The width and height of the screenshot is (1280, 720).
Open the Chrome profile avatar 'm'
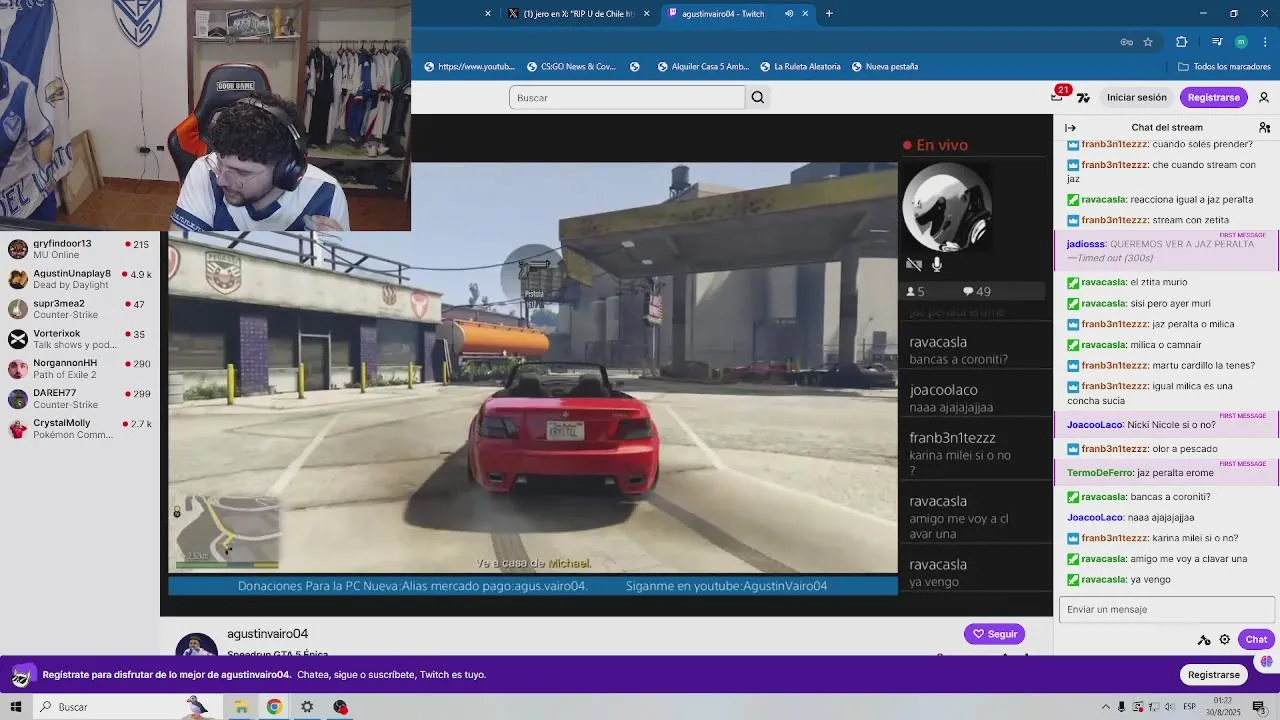pyautogui.click(x=1241, y=42)
